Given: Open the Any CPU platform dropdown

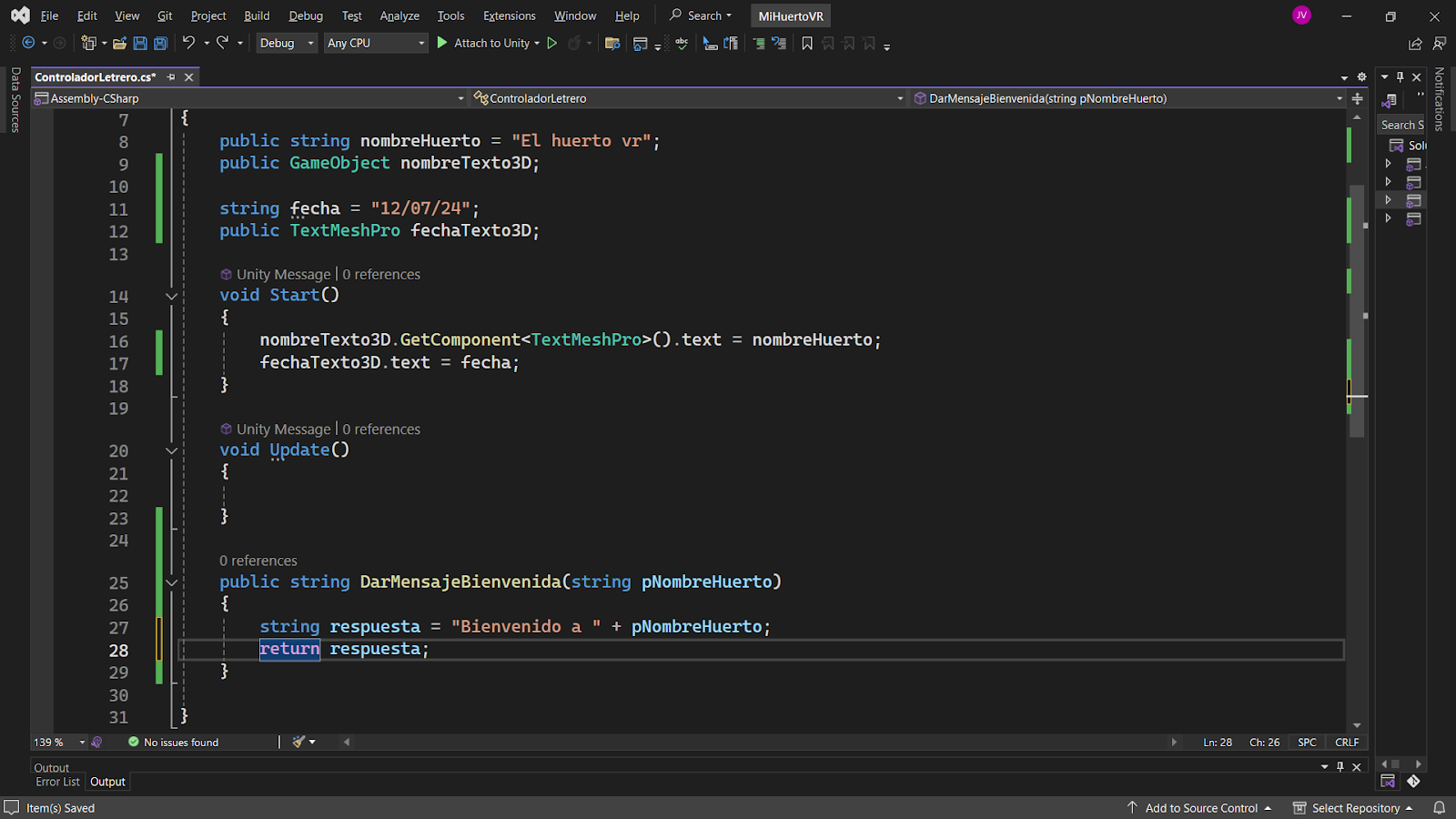Looking at the screenshot, I should [375, 43].
